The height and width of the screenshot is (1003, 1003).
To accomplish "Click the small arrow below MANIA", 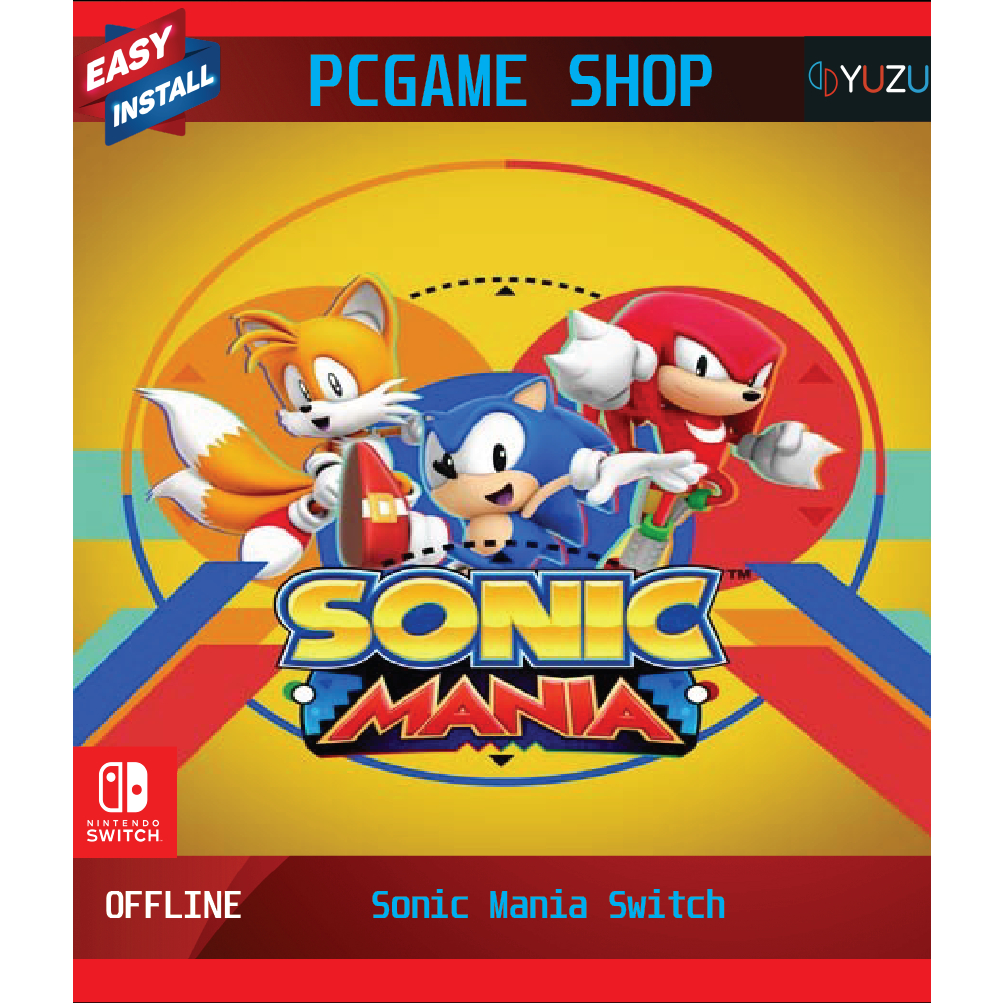I will click(x=500, y=760).
